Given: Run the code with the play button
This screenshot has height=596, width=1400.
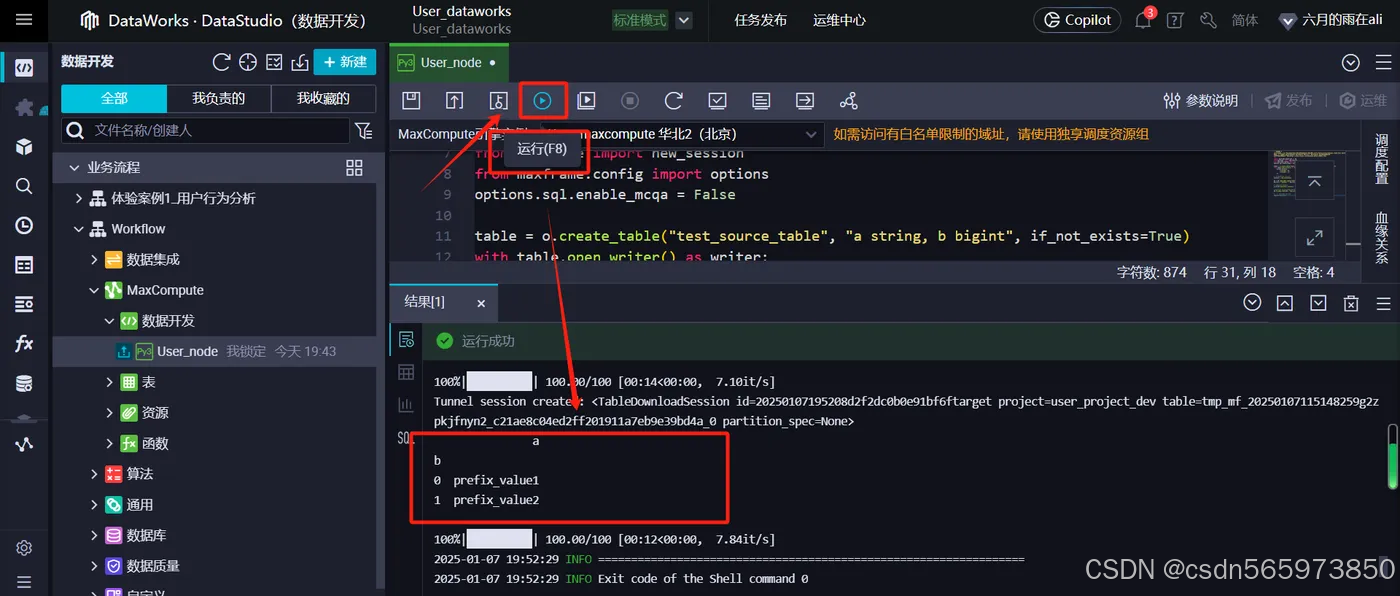Looking at the screenshot, I should click(542, 100).
